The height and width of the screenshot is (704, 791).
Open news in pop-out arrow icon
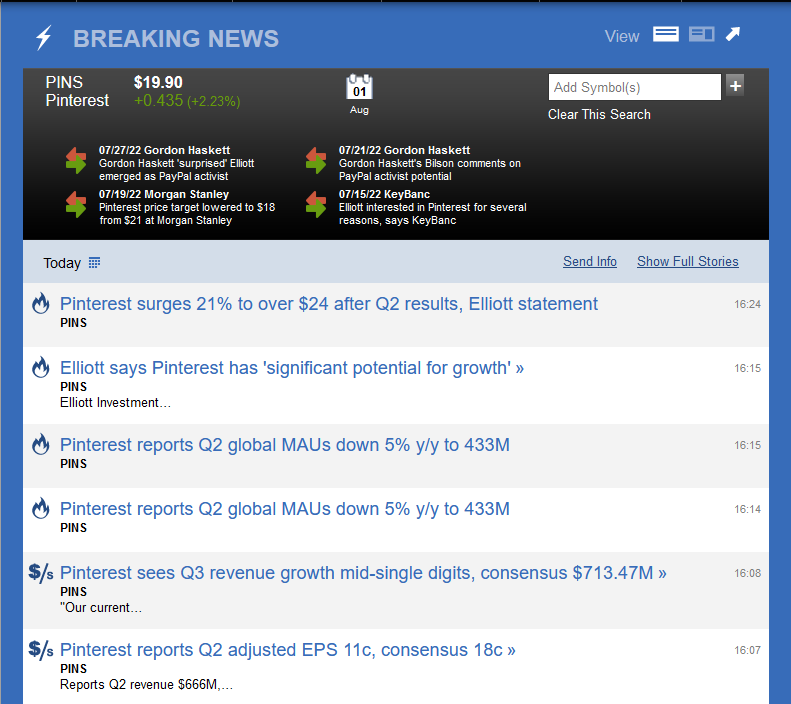732,34
